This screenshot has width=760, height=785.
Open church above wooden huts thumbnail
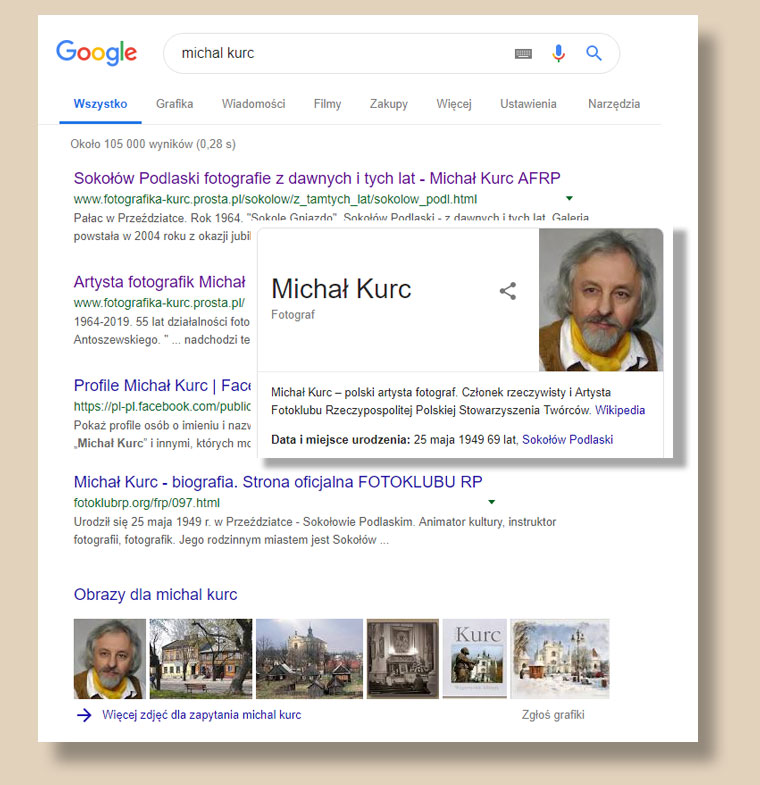point(309,659)
